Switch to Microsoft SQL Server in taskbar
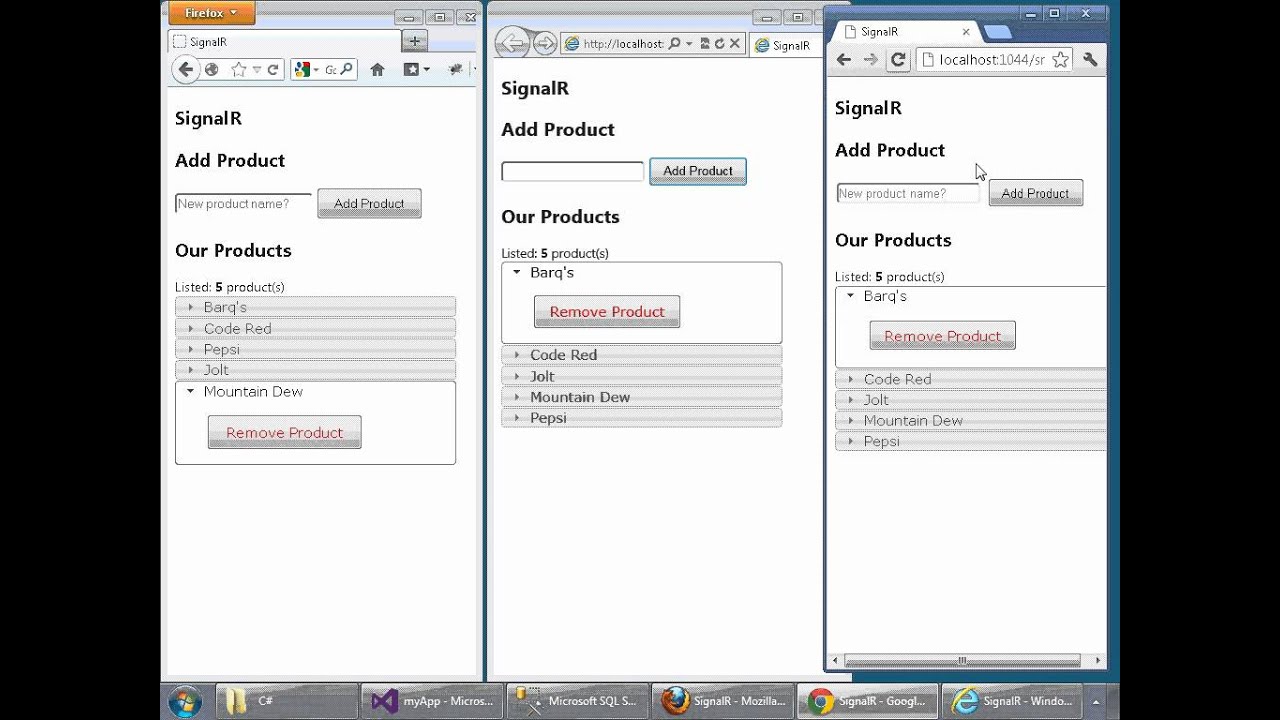 [x=577, y=701]
